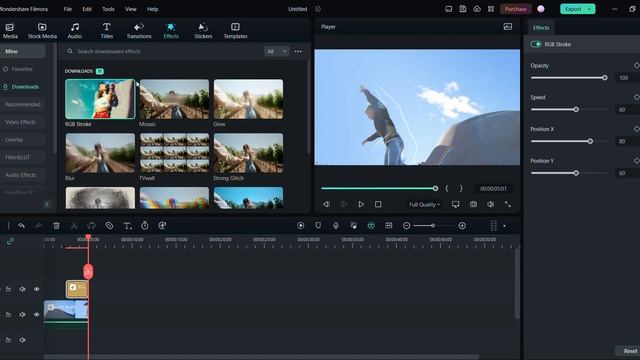Screen dimensions: 640x360
Task: Click the player fullscreen expand icon
Action: 508,204
